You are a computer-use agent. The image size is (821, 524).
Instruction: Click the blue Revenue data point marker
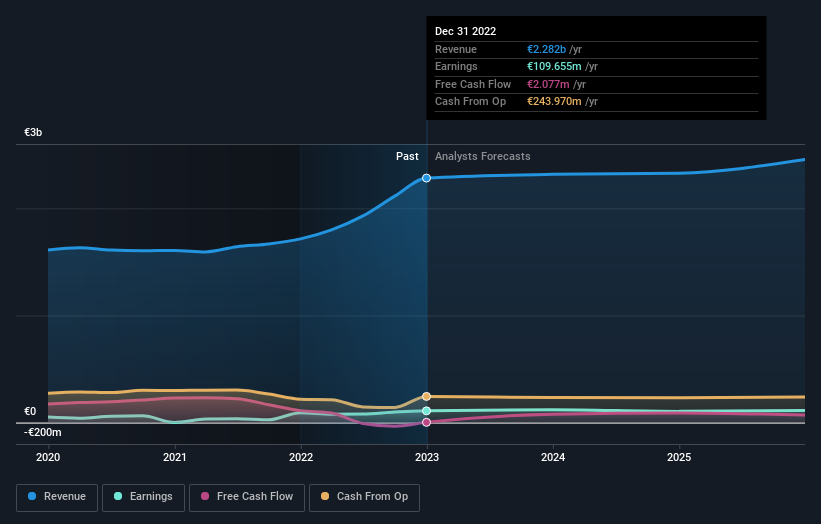(x=426, y=178)
